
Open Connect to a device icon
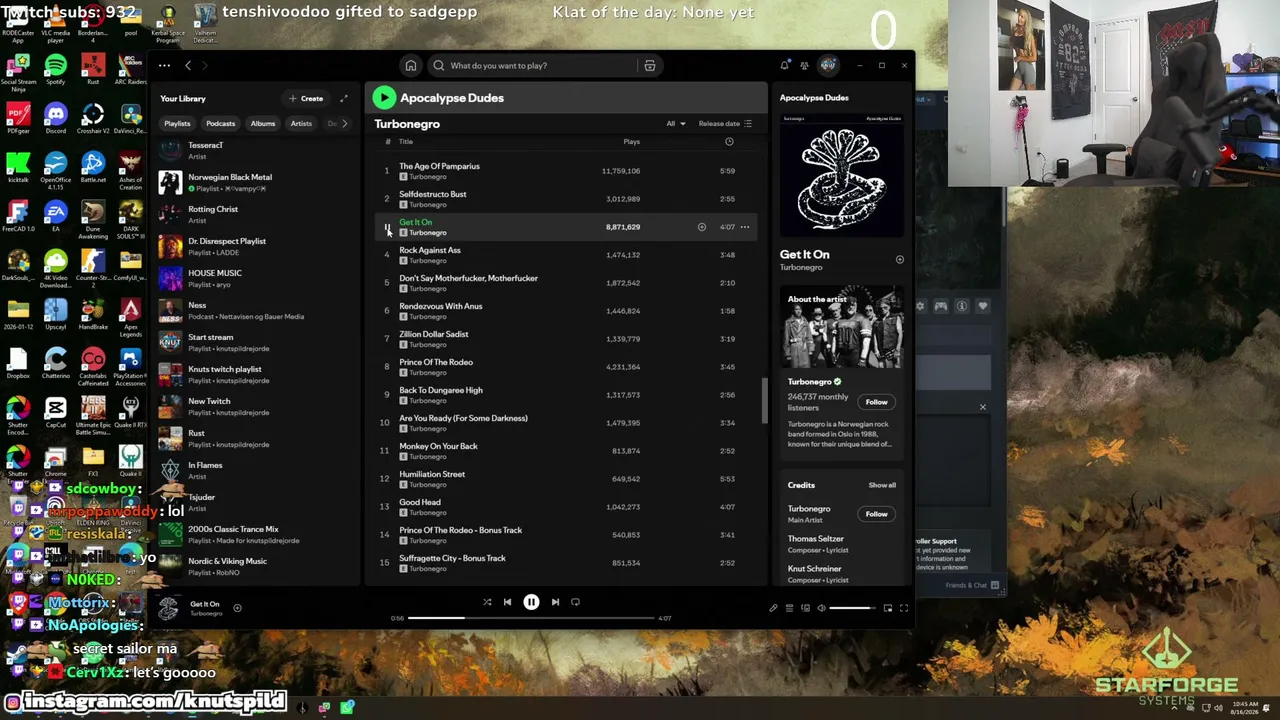805,608
